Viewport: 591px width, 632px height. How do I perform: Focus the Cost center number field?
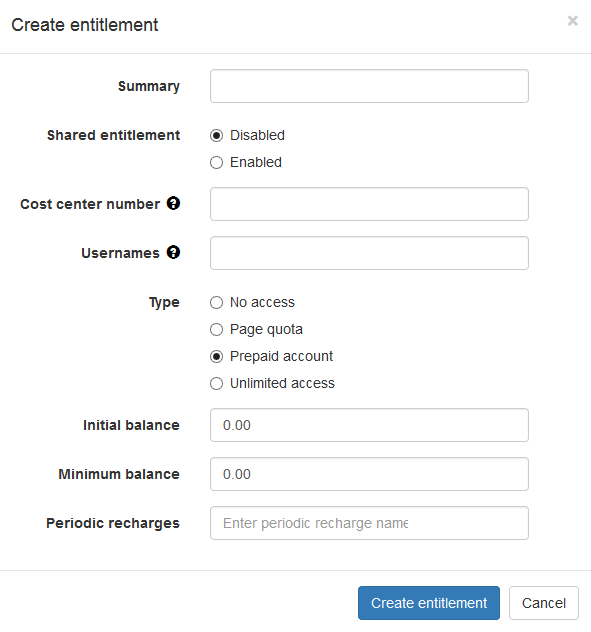click(x=369, y=204)
